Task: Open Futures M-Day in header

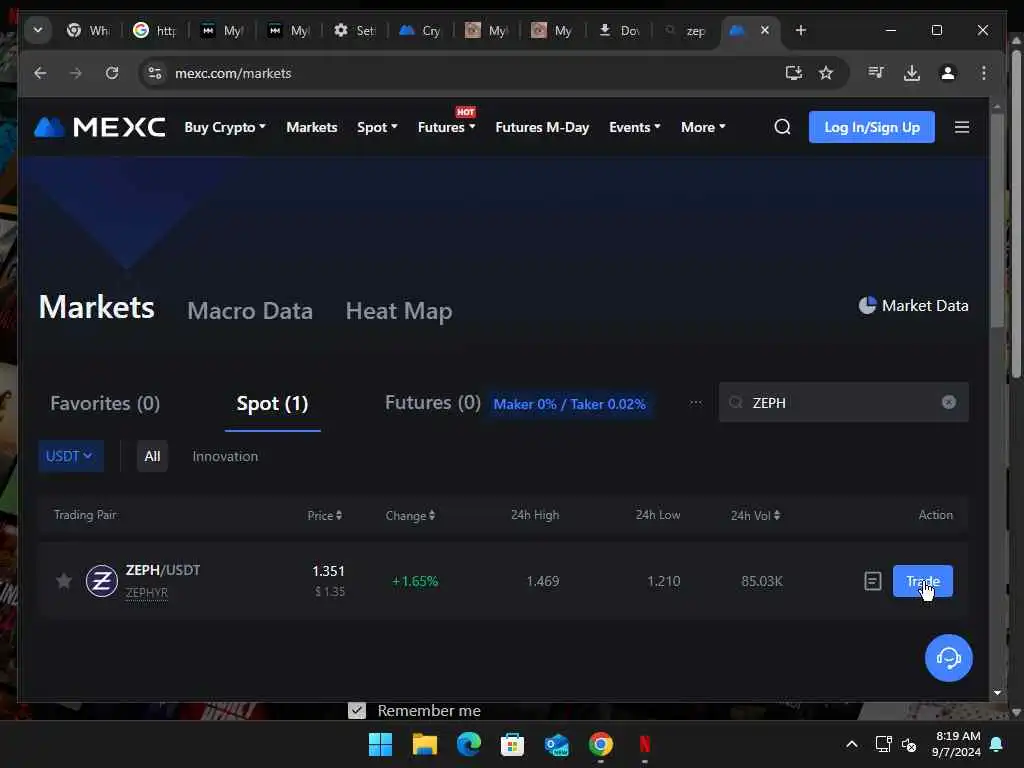Action: point(542,127)
